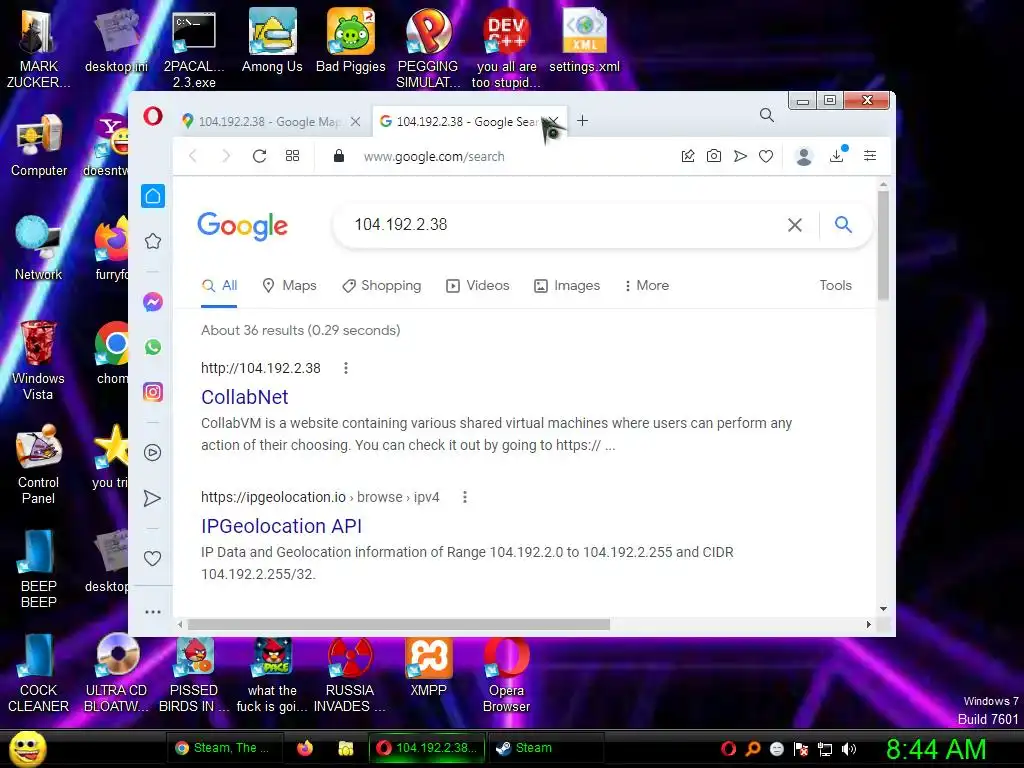Viewport: 1024px width, 768px height.
Task: Go forward to next page
Action: point(226,156)
